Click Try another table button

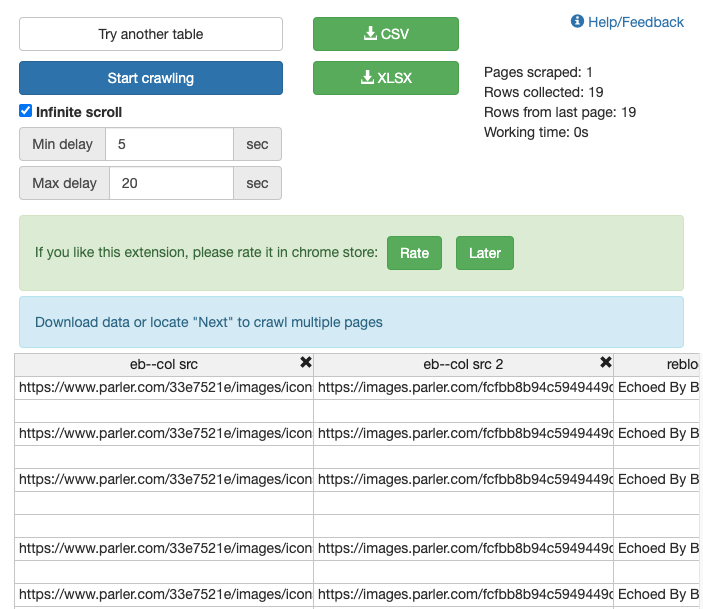point(151,34)
